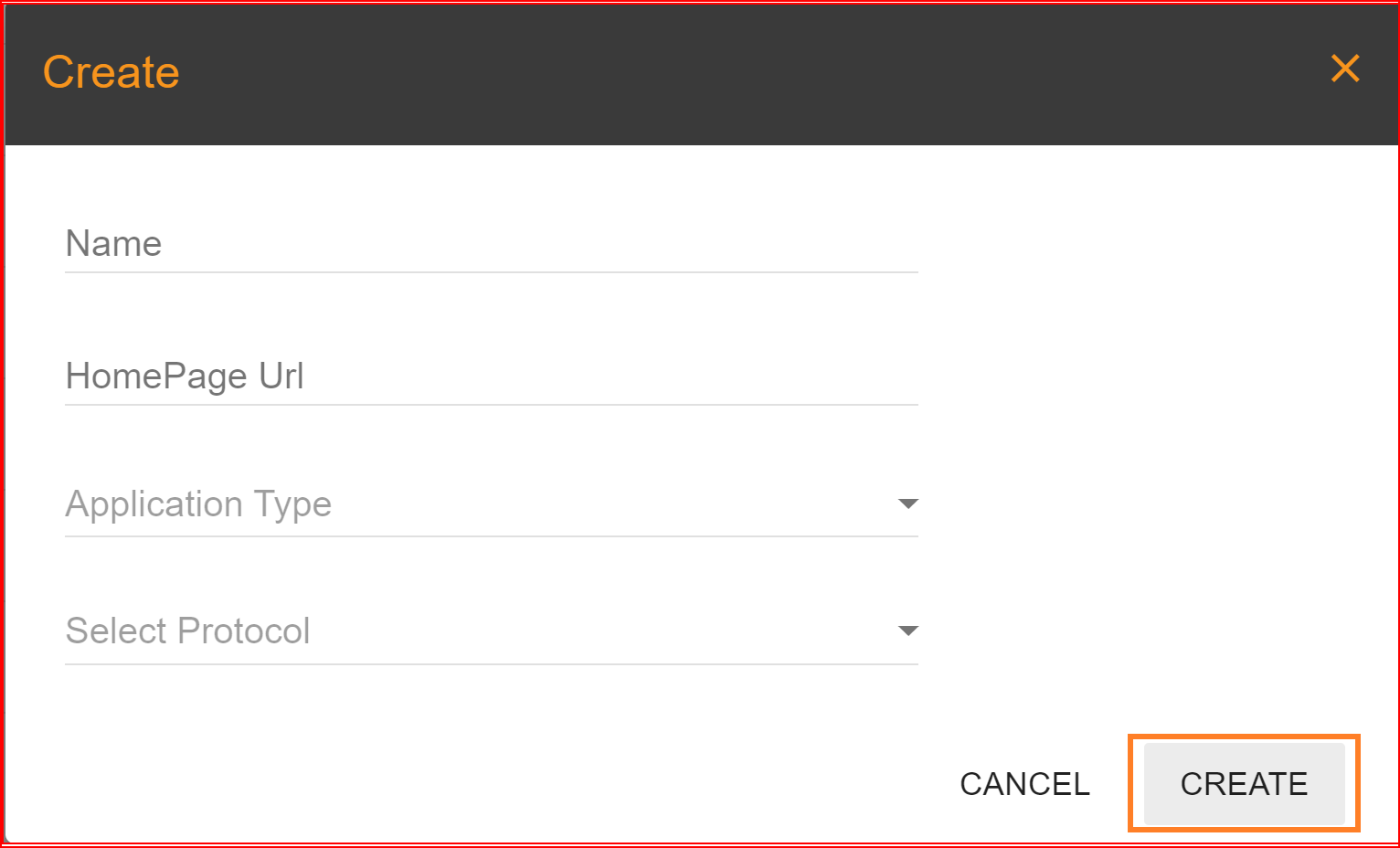Click the Application Type dropdown arrow

point(907,503)
